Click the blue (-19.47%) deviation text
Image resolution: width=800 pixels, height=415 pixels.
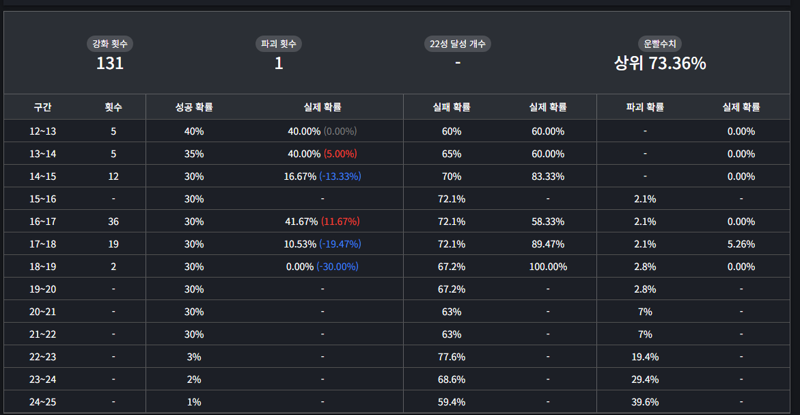click(340, 244)
